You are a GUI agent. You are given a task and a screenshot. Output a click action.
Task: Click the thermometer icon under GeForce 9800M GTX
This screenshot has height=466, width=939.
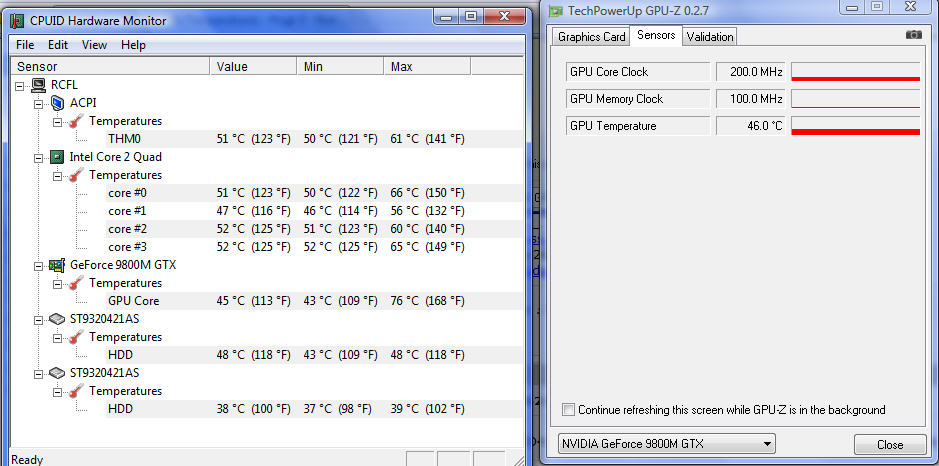(x=77, y=283)
